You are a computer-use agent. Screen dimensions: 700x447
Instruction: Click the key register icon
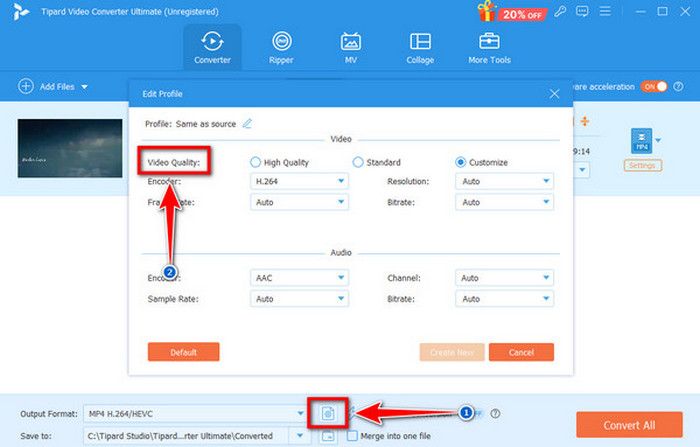(560, 12)
